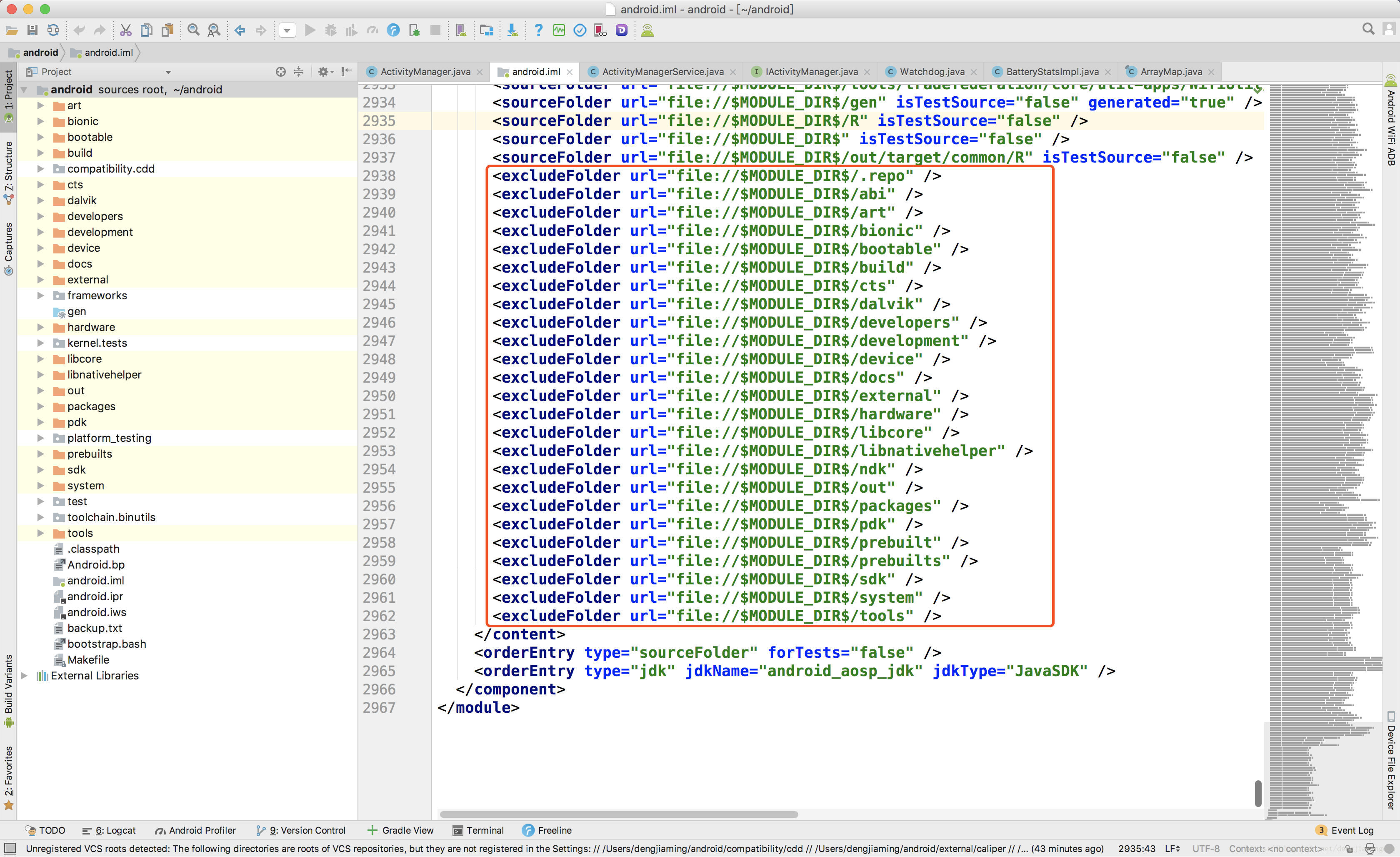Image resolution: width=1400 pixels, height=857 pixels.
Task: Select android.ipr in project tree
Action: tap(95, 596)
